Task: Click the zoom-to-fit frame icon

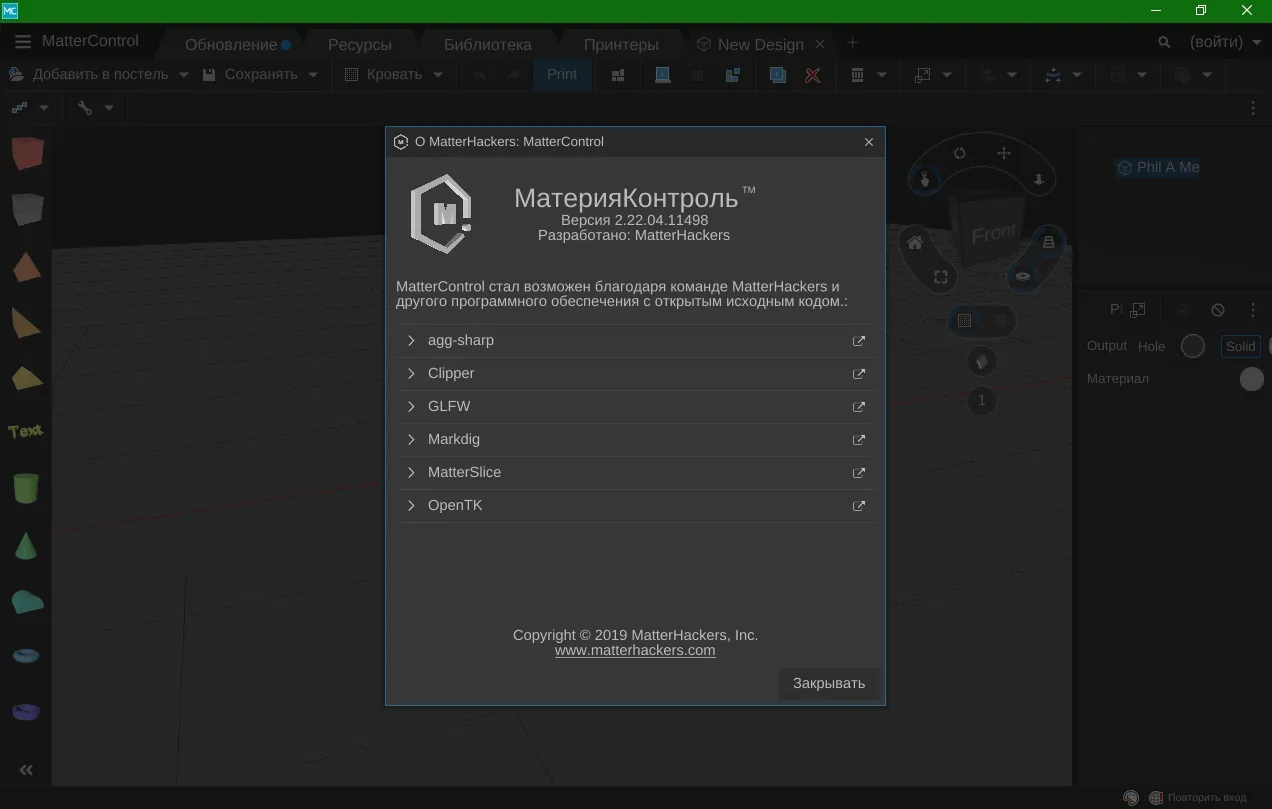Action: (940, 277)
